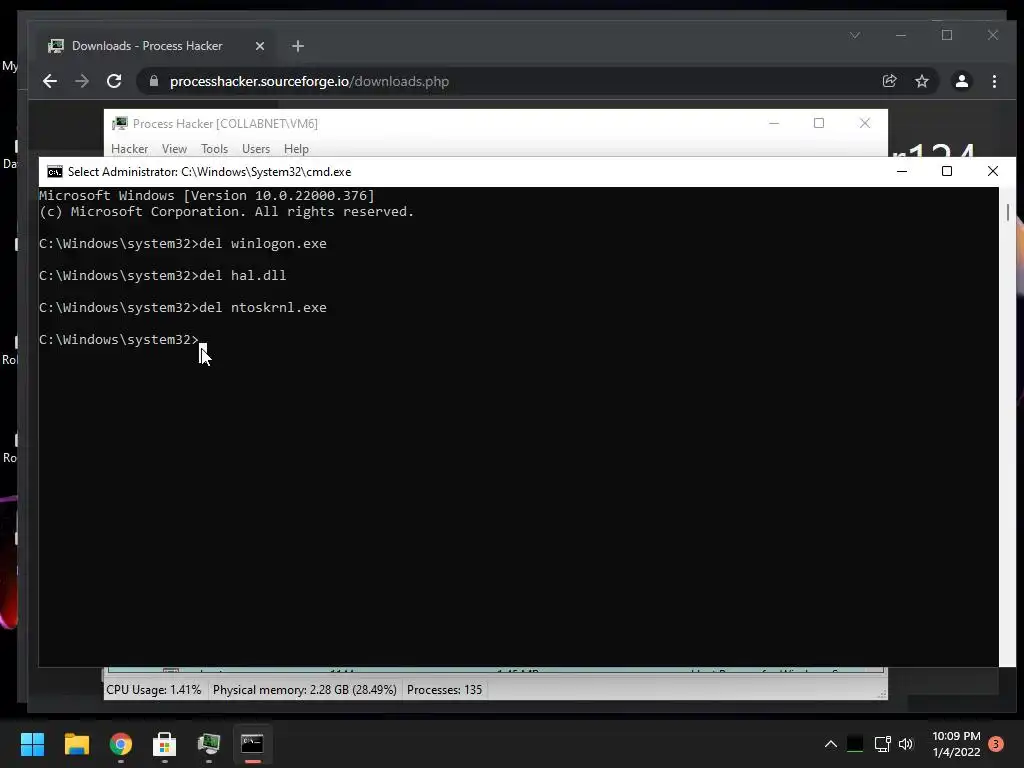The width and height of the screenshot is (1024, 768).
Task: Switch to Command Prompt via taskbar icon
Action: coord(253,744)
